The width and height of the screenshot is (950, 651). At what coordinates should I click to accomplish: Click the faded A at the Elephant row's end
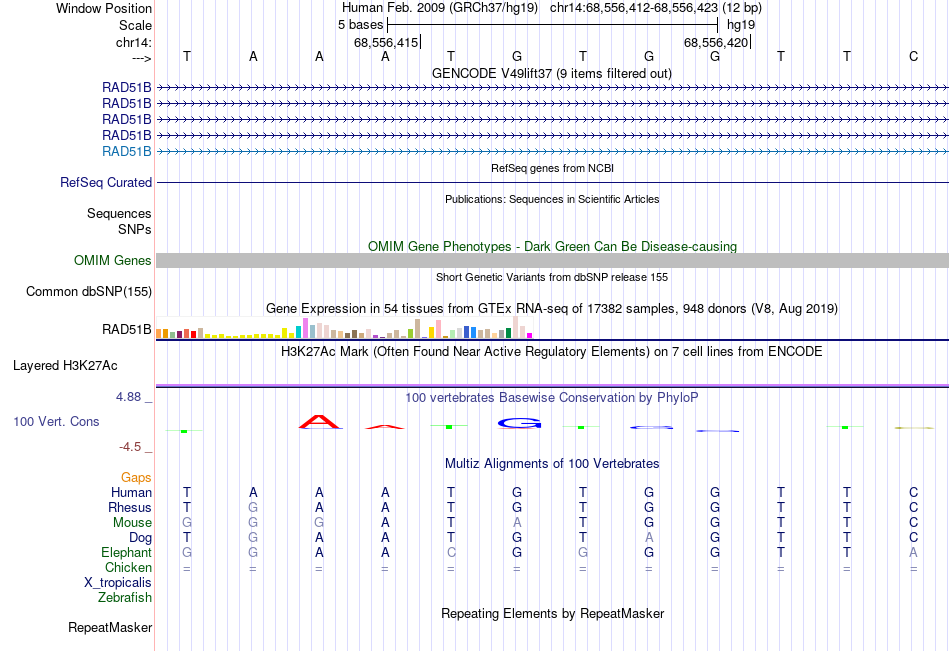[x=914, y=552]
